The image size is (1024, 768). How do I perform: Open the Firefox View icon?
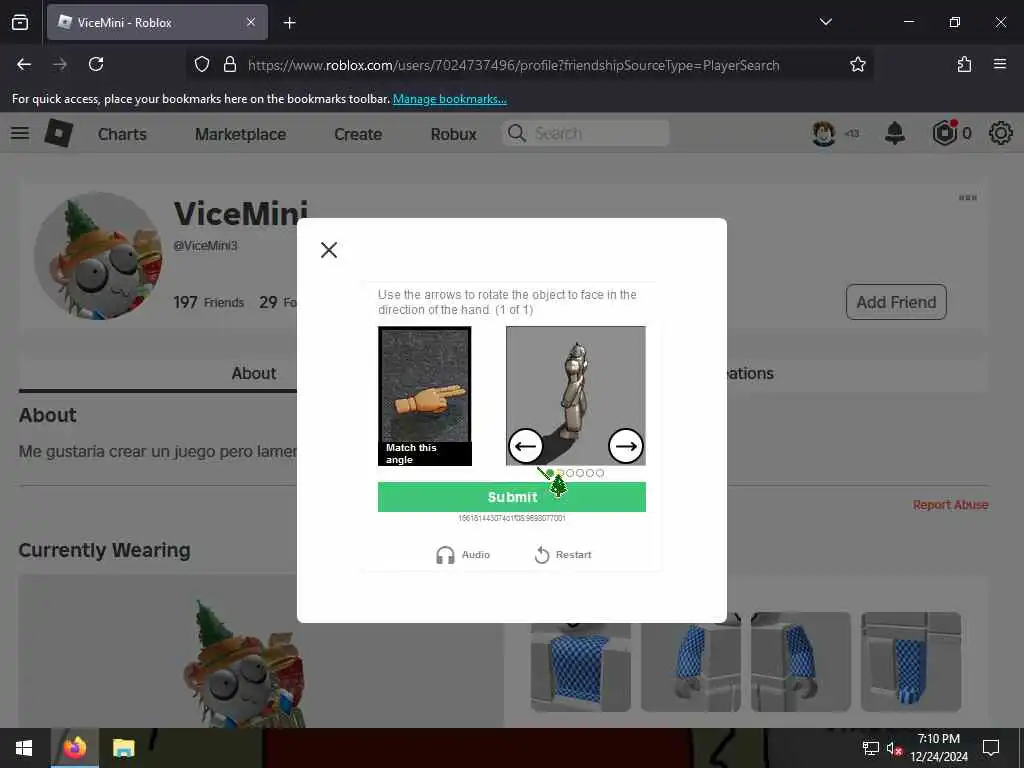tap(20, 22)
